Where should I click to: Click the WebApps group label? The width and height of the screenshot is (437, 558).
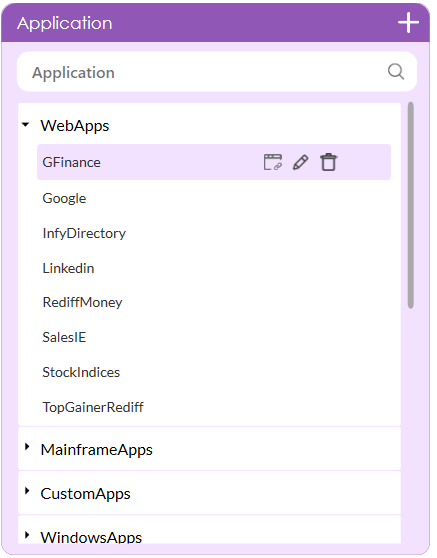[x=75, y=126]
